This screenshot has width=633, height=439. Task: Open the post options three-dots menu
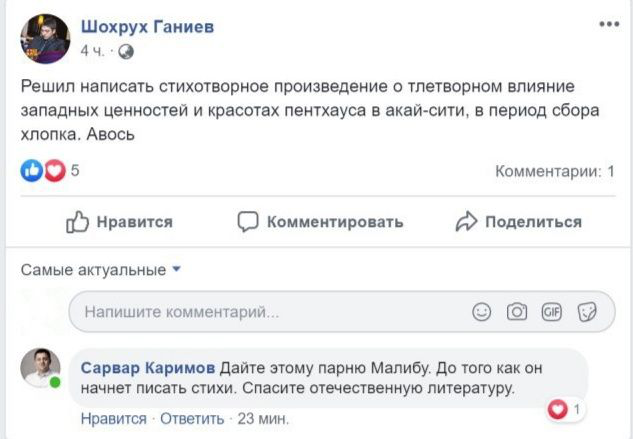coord(609,24)
